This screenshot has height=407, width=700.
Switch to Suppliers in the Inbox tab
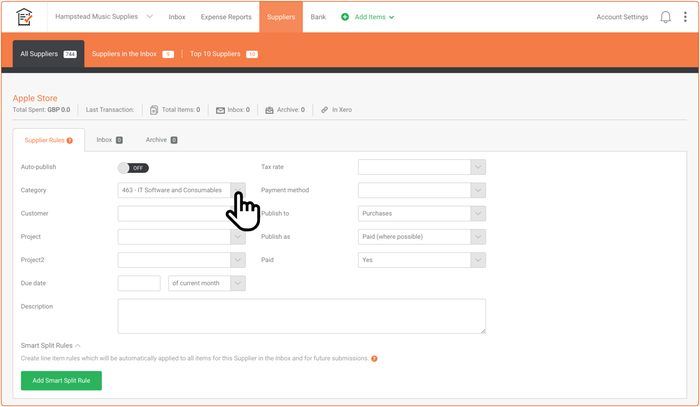(133, 54)
